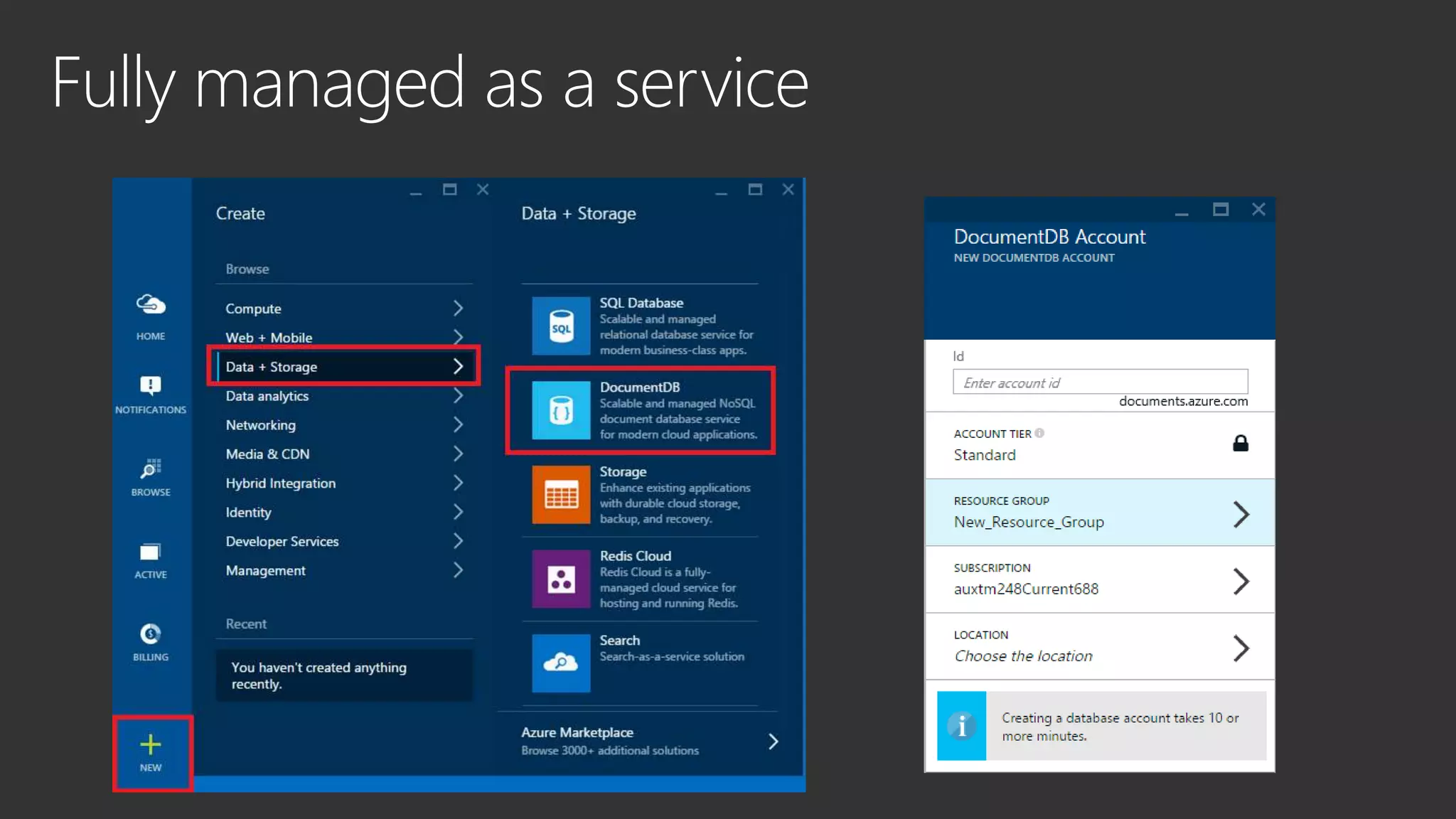Select Networking in the Create list
The image size is (1456, 819).
coord(261,425)
